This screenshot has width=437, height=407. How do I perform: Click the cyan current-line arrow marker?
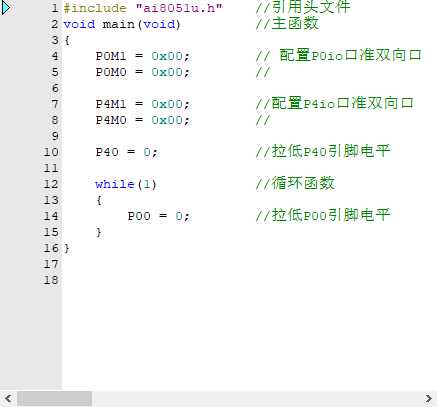[6, 8]
